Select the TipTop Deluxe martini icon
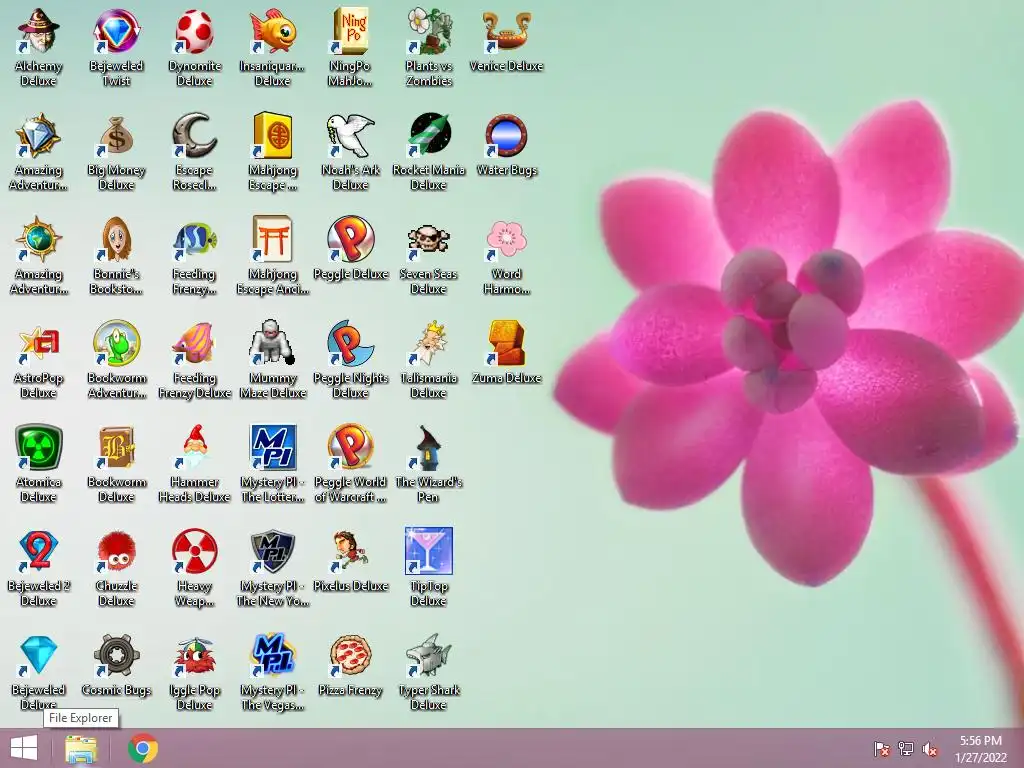Viewport: 1024px width, 768px height. pos(428,552)
